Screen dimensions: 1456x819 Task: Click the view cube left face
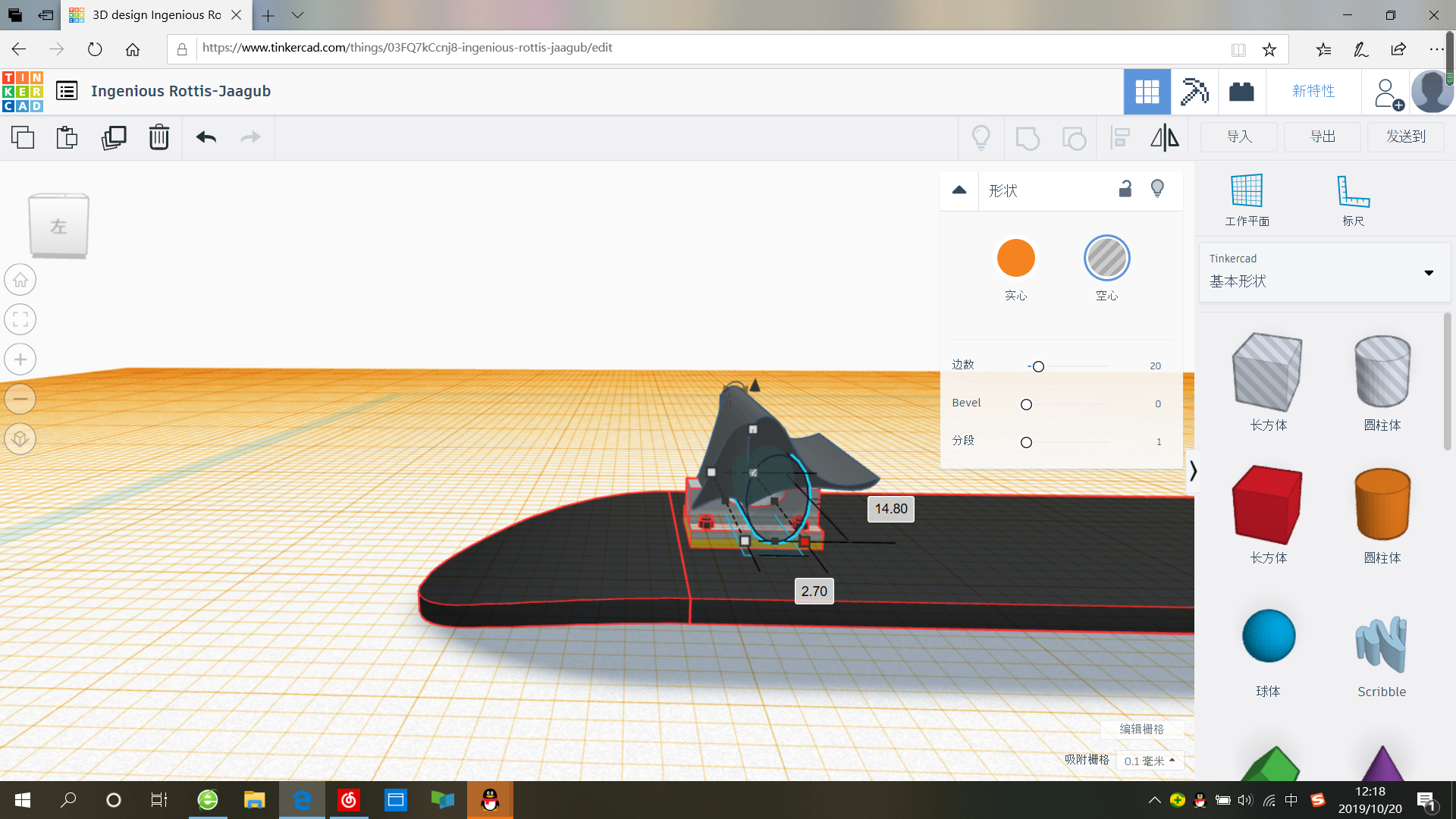(58, 226)
